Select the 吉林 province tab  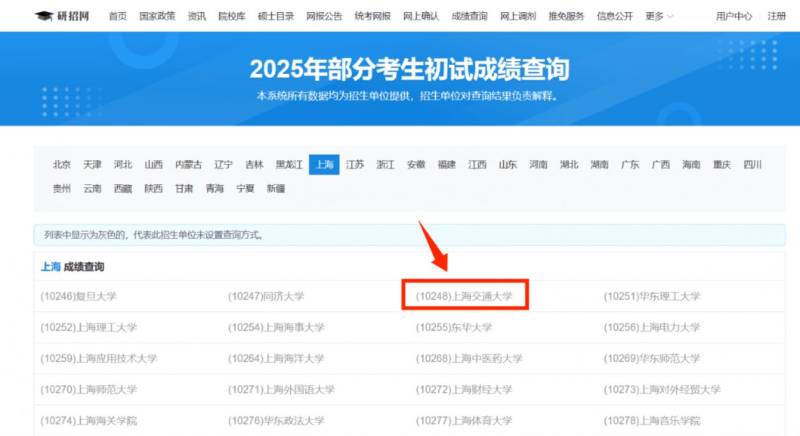click(x=254, y=165)
